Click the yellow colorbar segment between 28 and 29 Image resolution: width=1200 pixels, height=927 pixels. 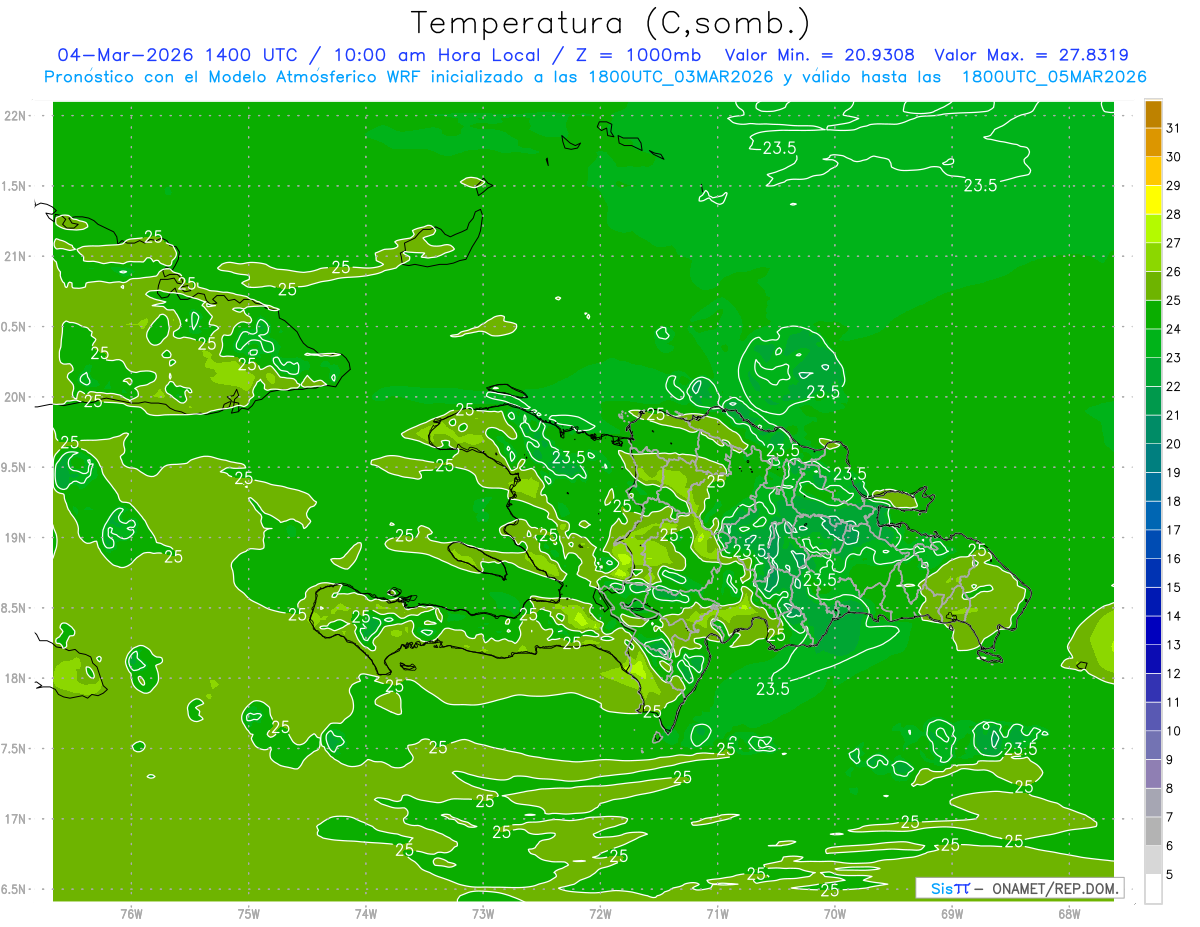click(1153, 200)
